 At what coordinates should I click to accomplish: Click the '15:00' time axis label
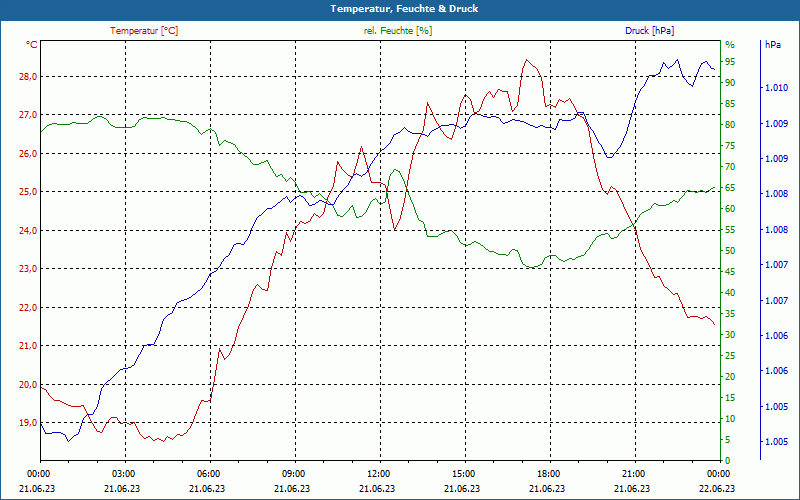pyautogui.click(x=465, y=473)
